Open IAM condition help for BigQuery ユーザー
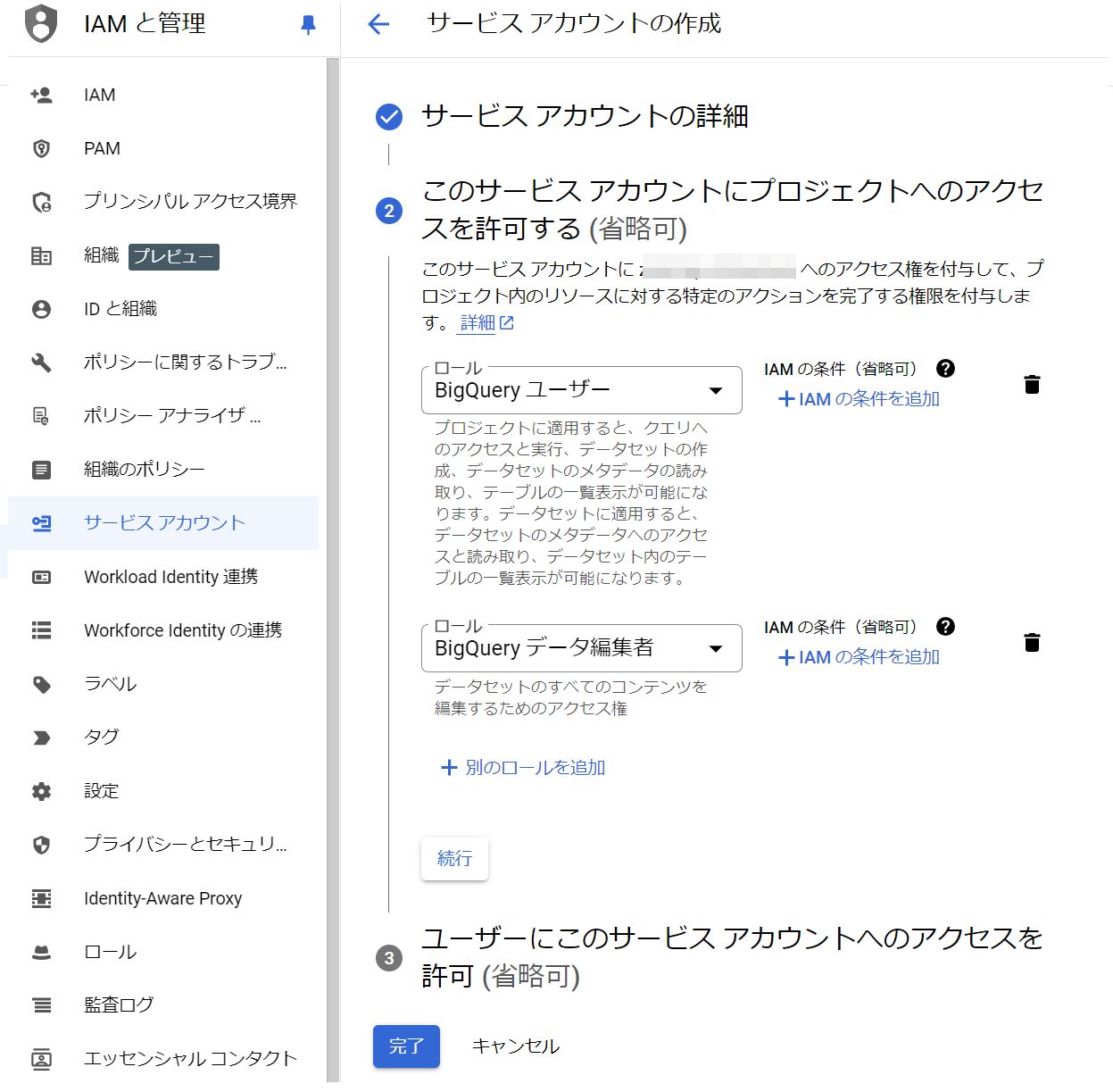Image resolution: width=1113 pixels, height=1092 pixels. pyautogui.click(x=946, y=368)
